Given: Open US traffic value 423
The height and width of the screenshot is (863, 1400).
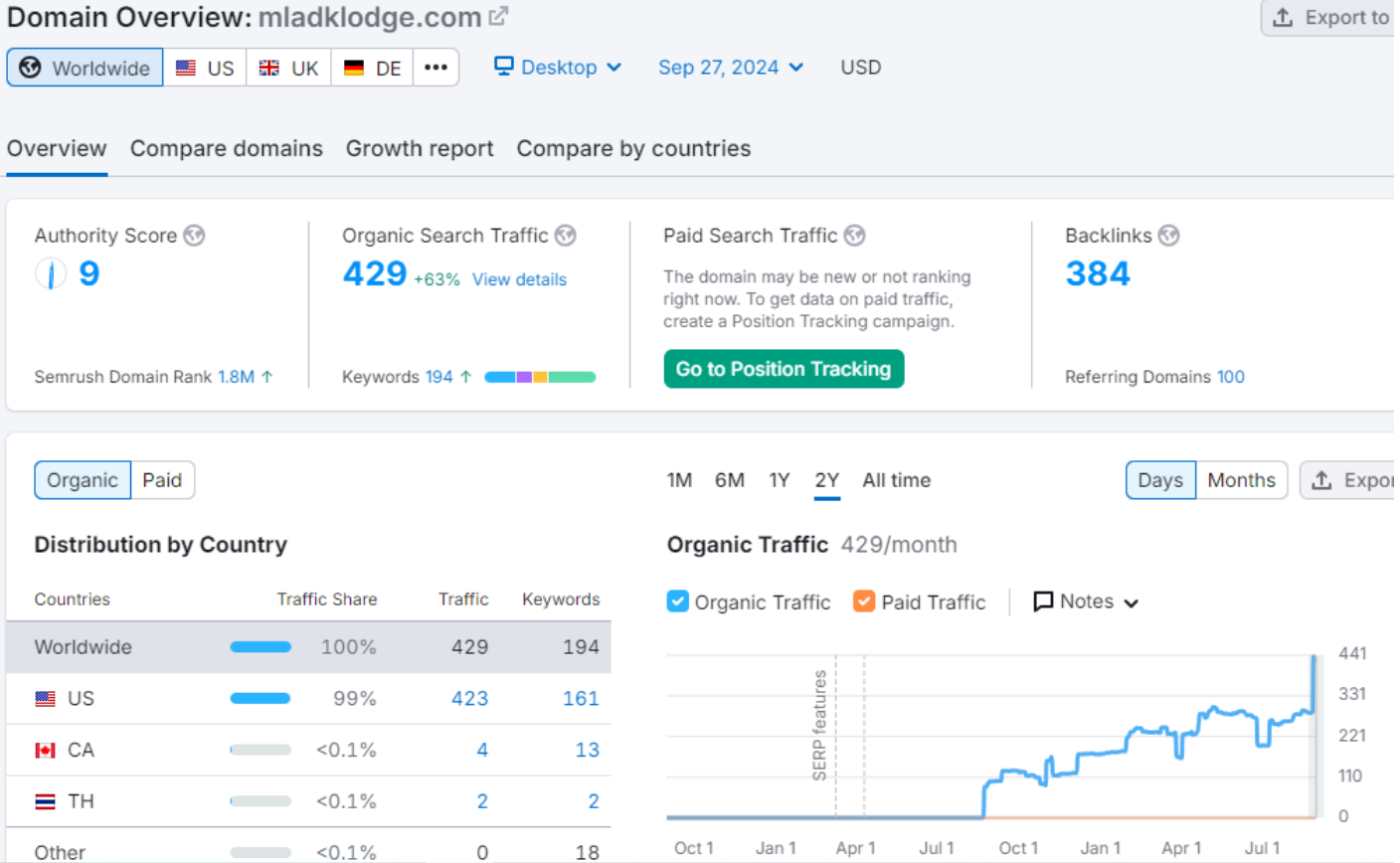Looking at the screenshot, I should [x=469, y=699].
